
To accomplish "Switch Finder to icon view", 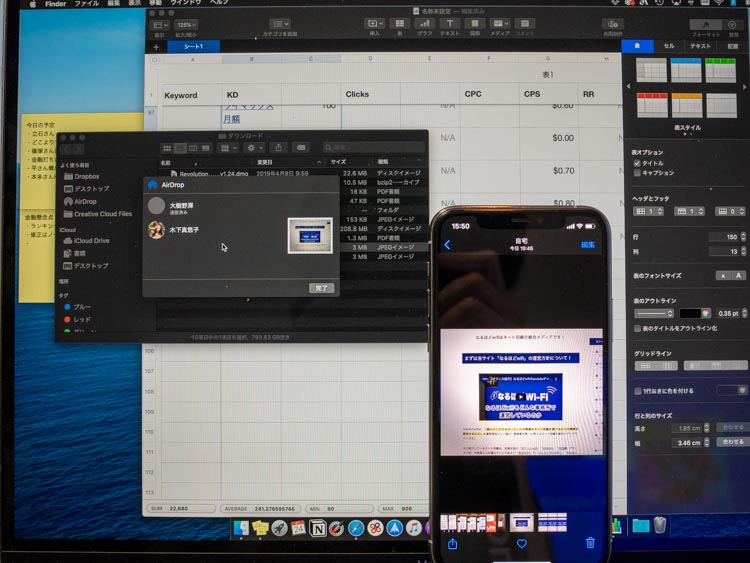I will pyautogui.click(x=167, y=148).
